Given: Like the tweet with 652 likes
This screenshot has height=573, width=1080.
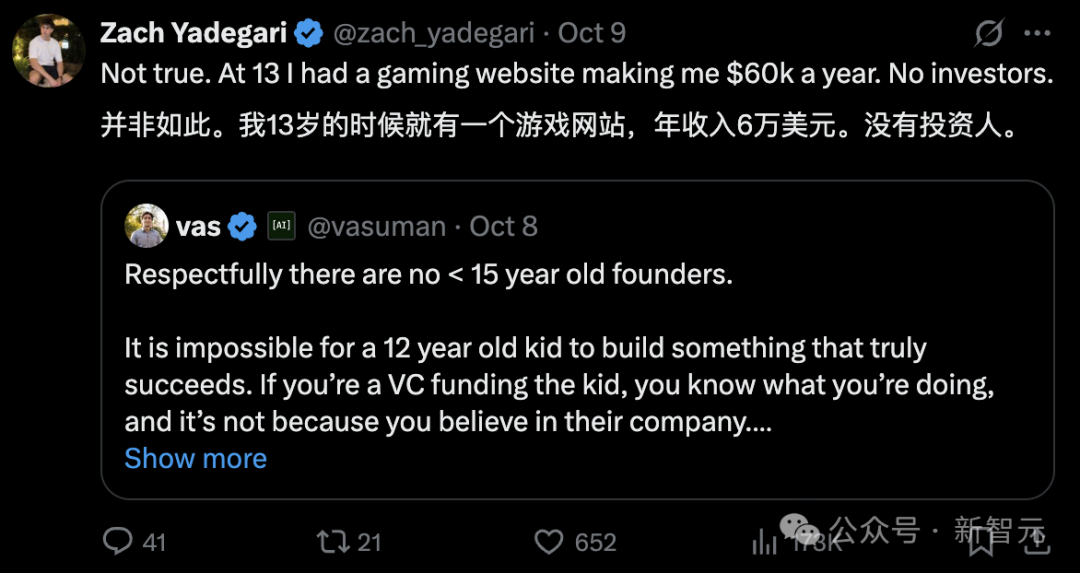Looking at the screenshot, I should pos(549,542).
